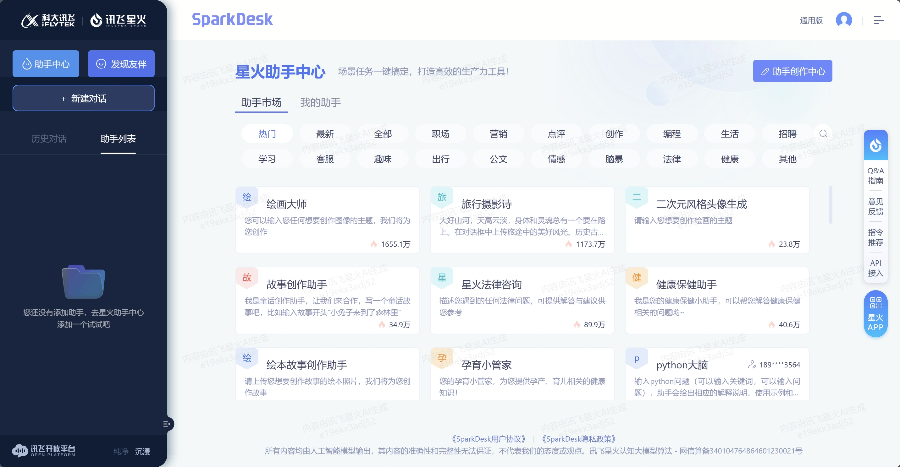Open the 孕育小管家 assistant card
The width and height of the screenshot is (900, 467).
[x=522, y=374]
